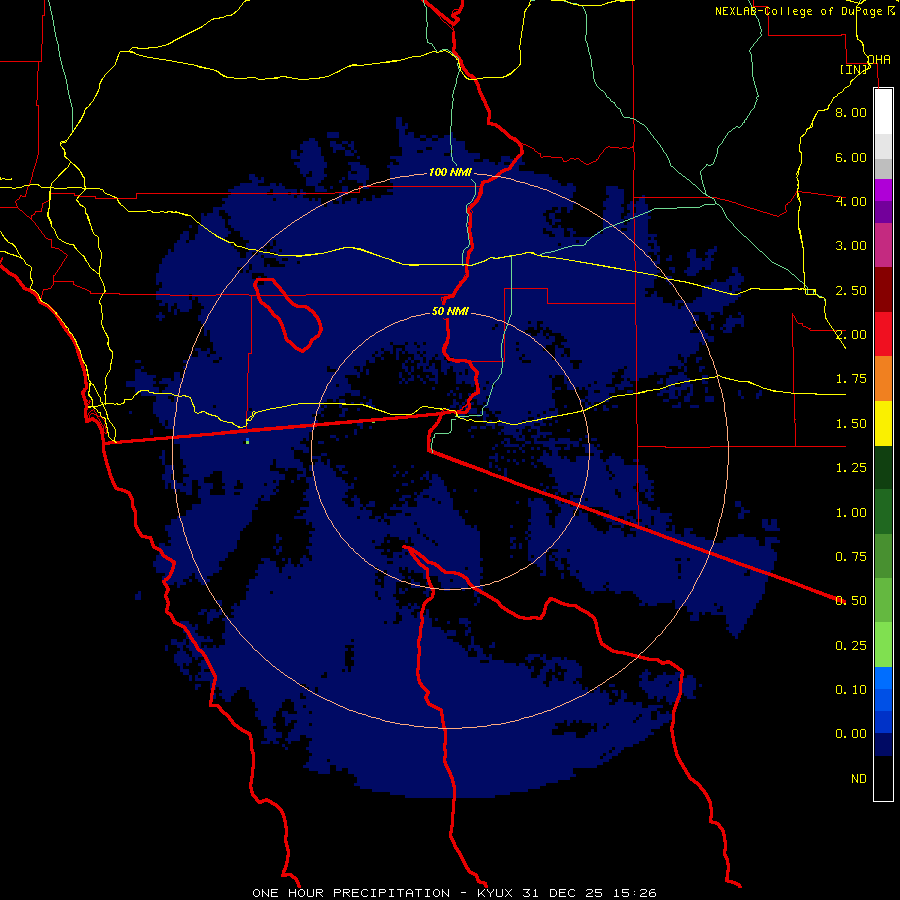The height and width of the screenshot is (900, 900).
Task: Select the 0.10 legend value
Action: pyautogui.click(x=851, y=690)
